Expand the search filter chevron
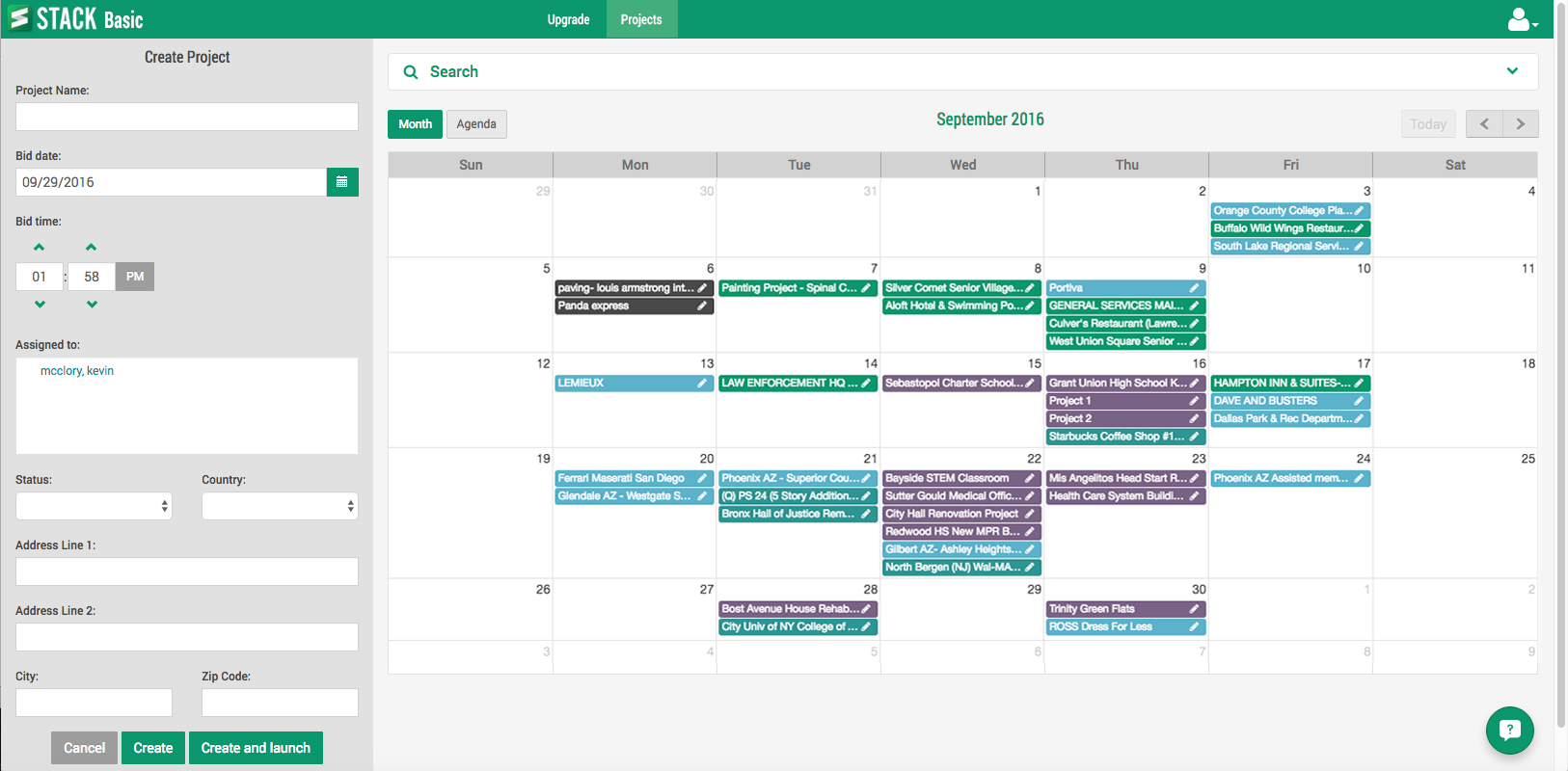Screen dimensions: 1568x771 click(x=1512, y=71)
